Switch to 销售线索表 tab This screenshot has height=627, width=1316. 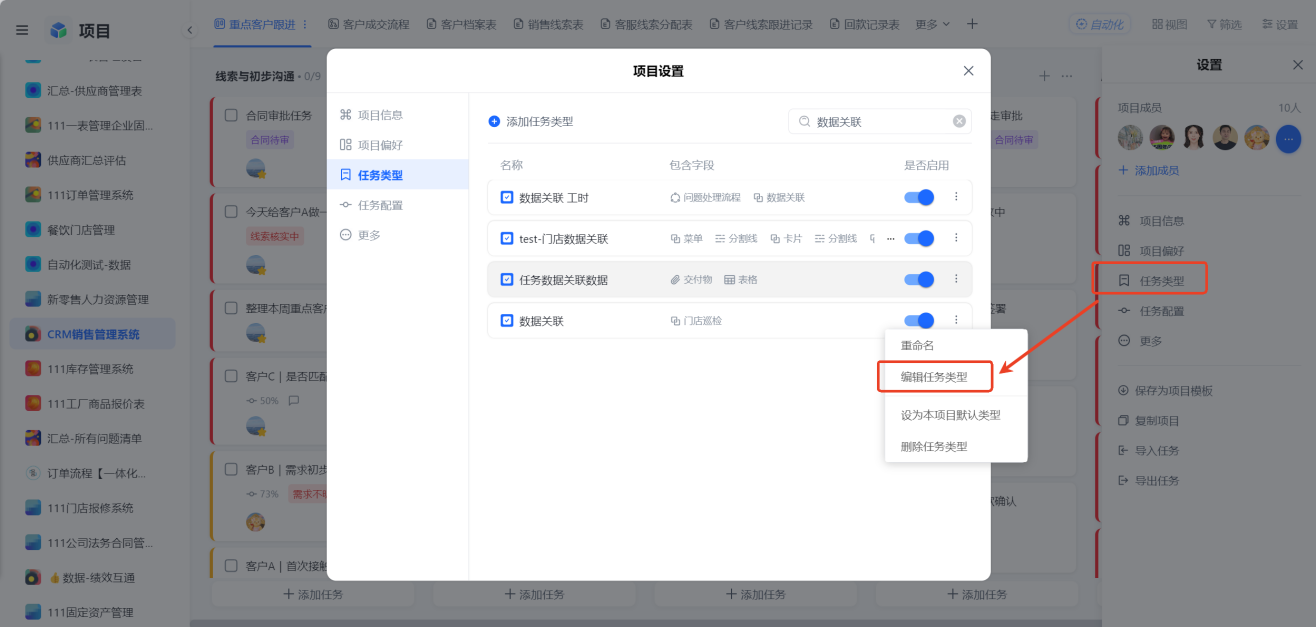pyautogui.click(x=548, y=24)
